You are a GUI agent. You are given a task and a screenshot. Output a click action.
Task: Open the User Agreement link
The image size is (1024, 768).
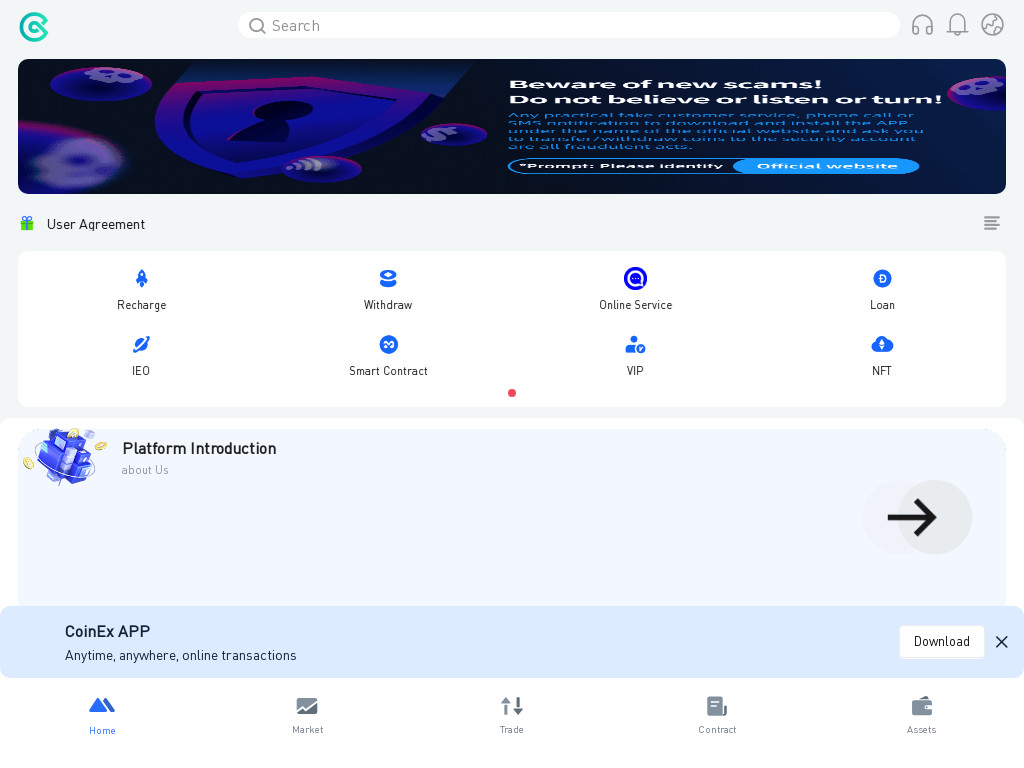click(x=96, y=224)
